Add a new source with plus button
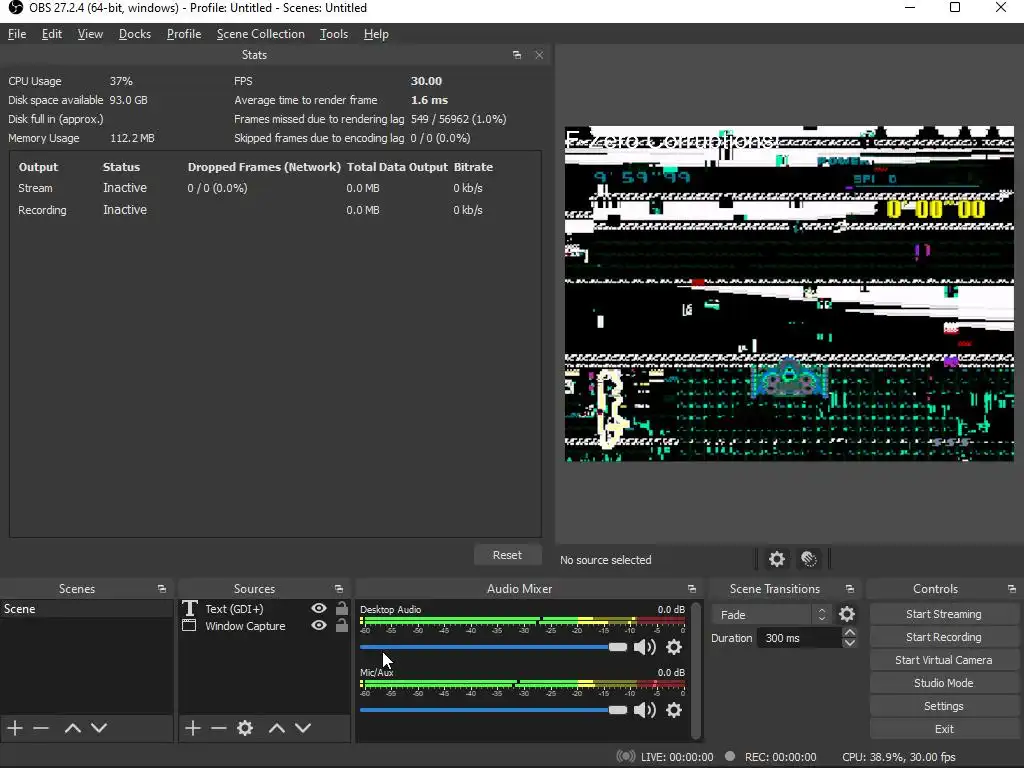 [x=192, y=728]
